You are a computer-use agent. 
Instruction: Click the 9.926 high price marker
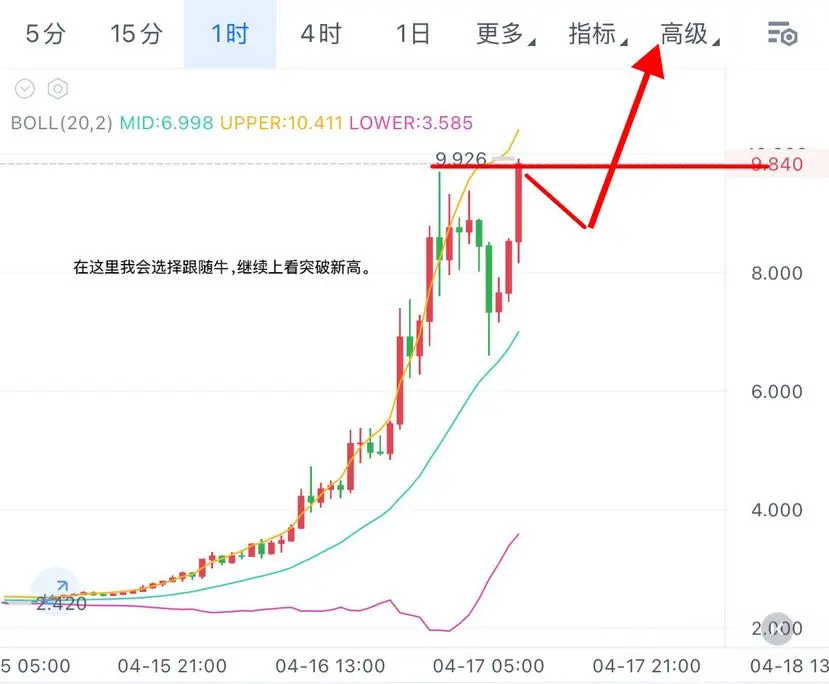tap(460, 159)
